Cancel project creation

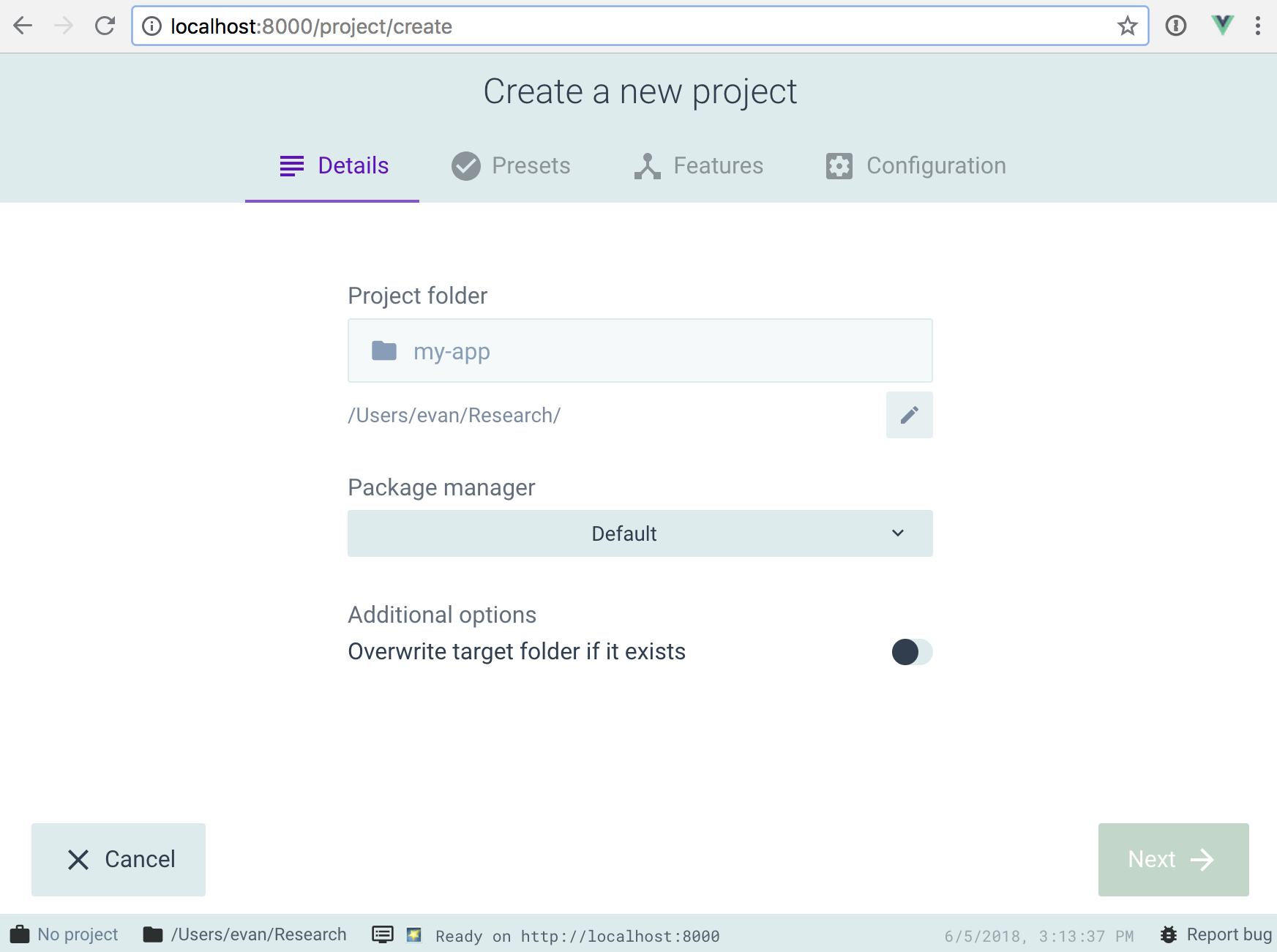point(119,859)
